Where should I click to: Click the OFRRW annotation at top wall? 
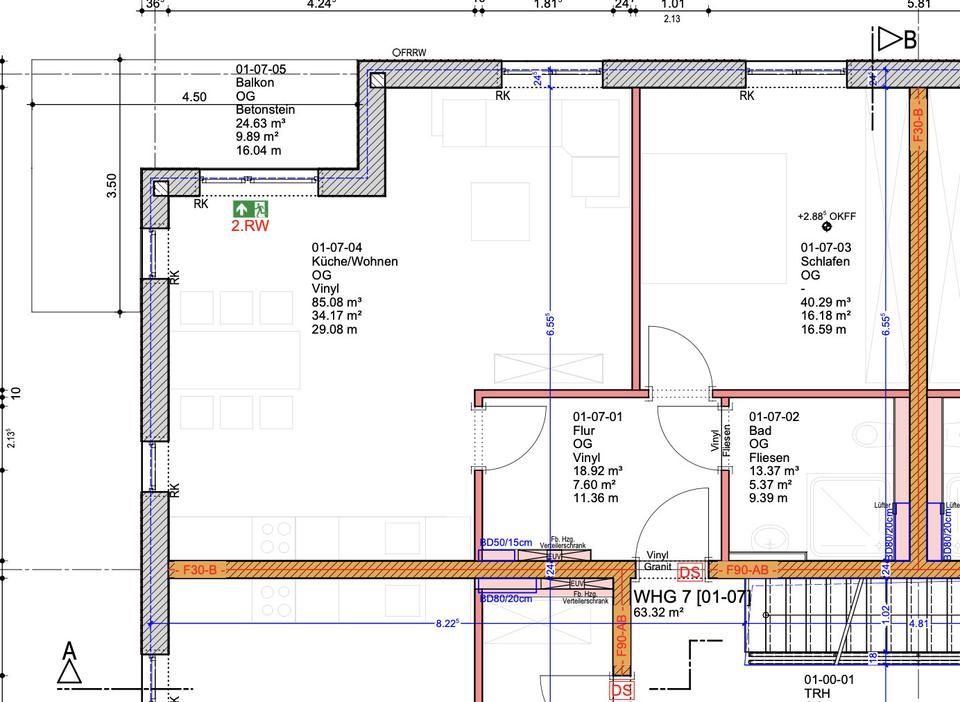[409, 52]
